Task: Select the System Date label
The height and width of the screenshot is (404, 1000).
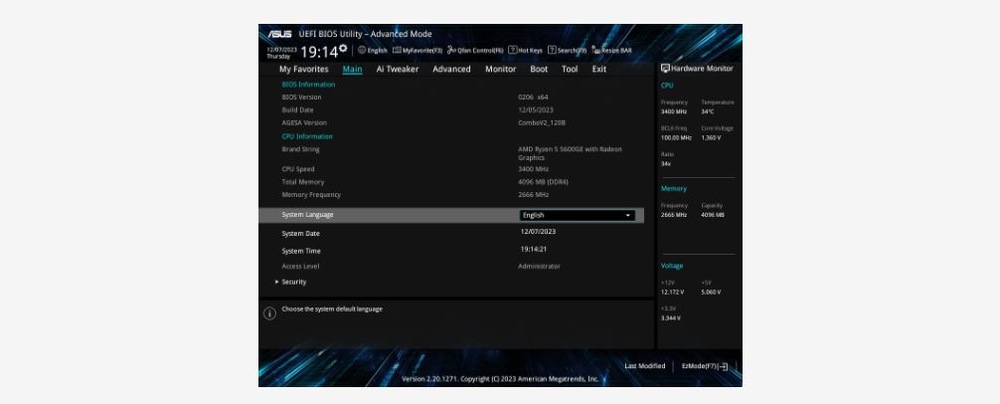Action: (301, 234)
